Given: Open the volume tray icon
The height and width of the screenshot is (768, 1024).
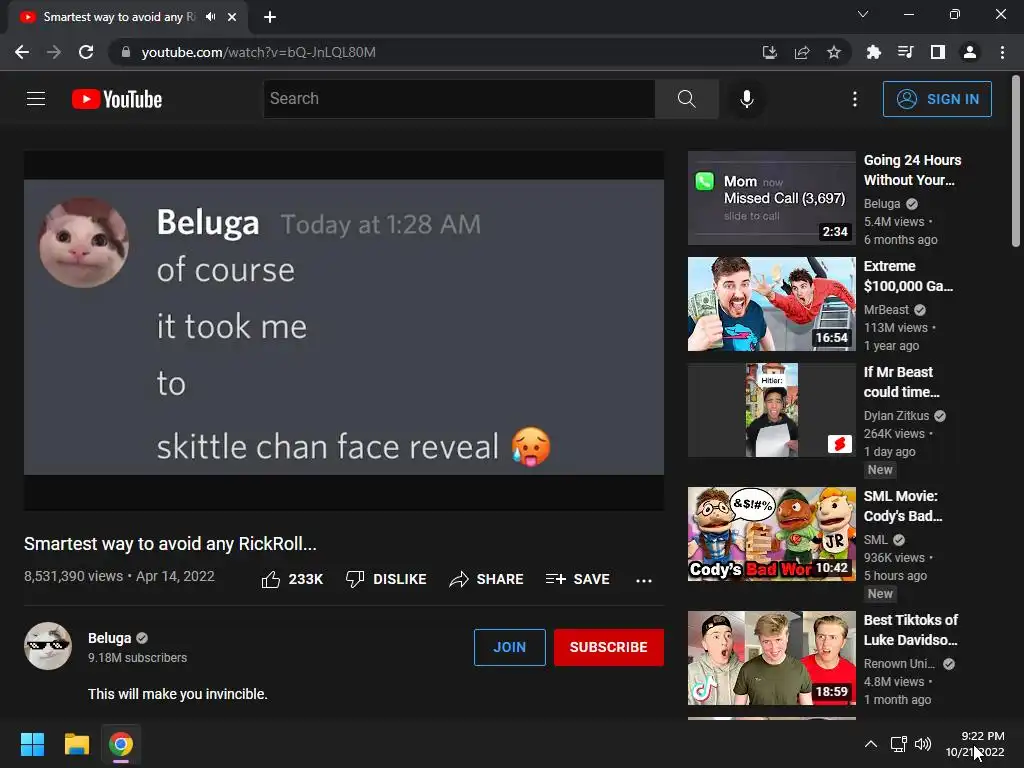Looking at the screenshot, I should click(x=923, y=744).
